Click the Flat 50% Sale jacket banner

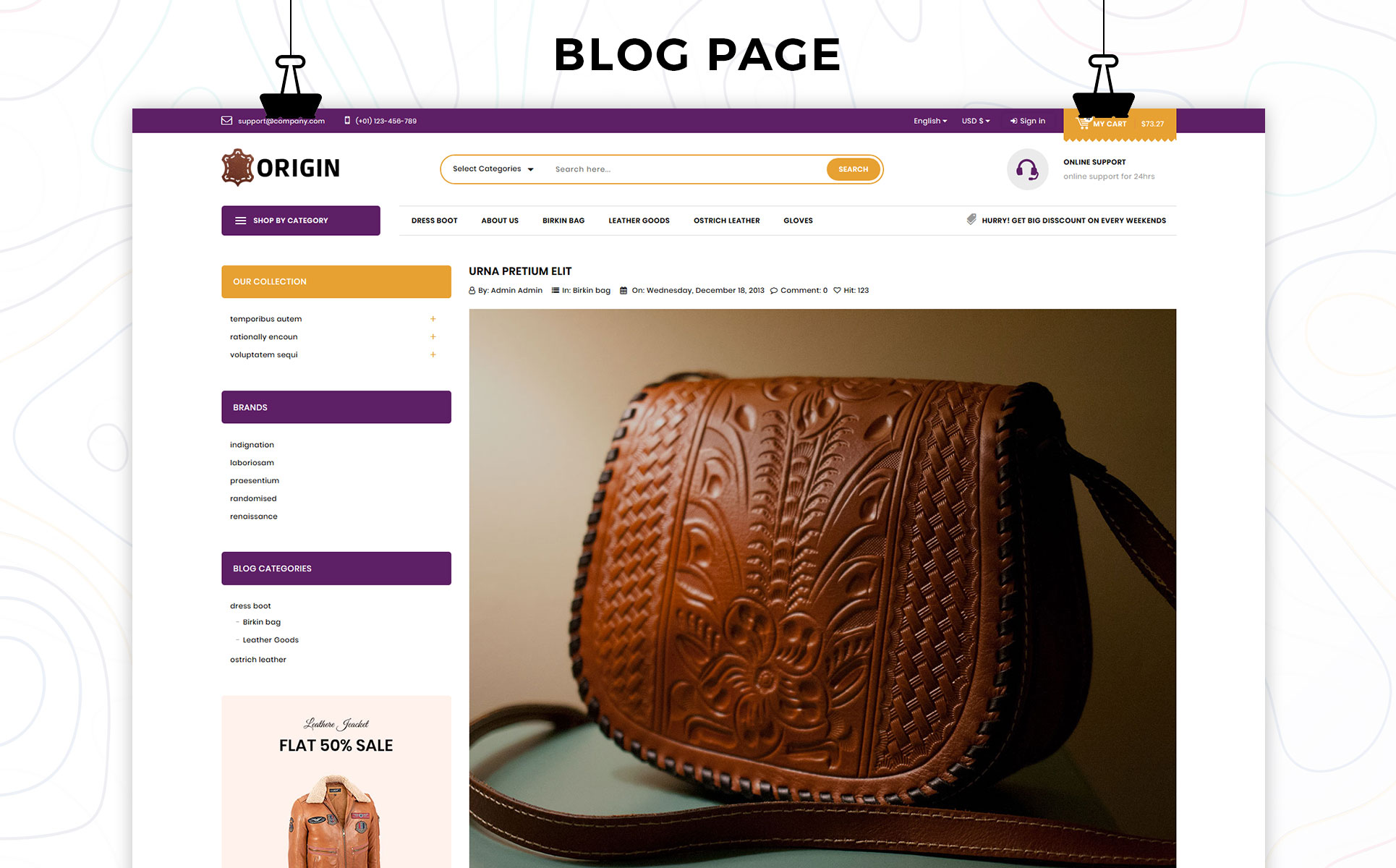coord(336,782)
